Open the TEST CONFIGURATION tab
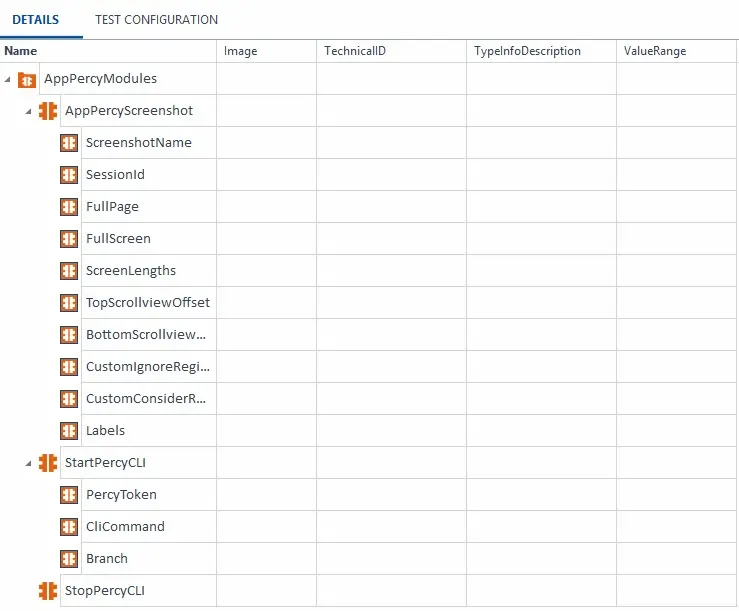Image resolution: width=739 pixels, height=611 pixels. click(156, 20)
